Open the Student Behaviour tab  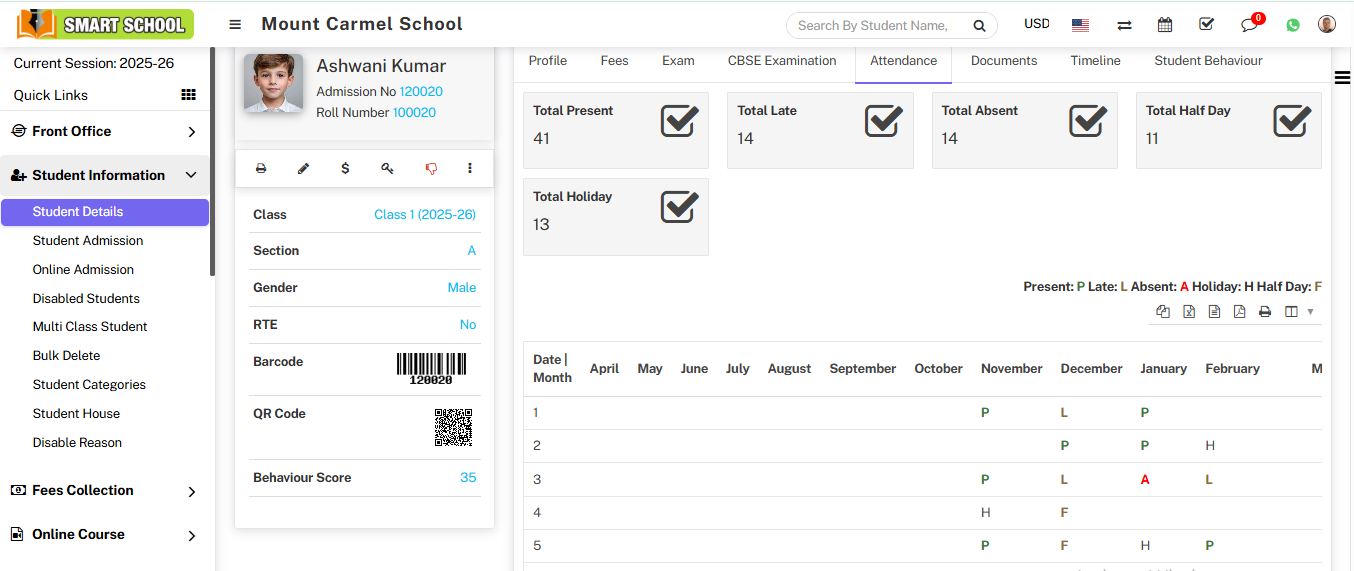click(x=1208, y=61)
